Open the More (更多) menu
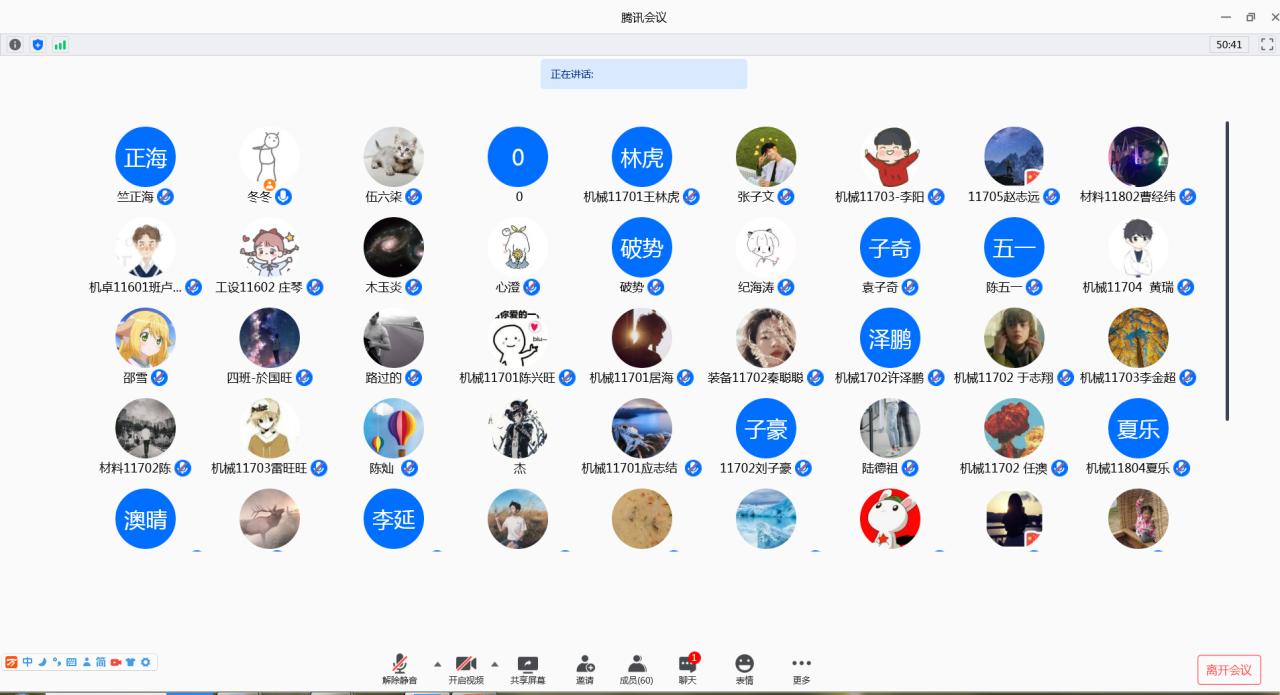Screen dimensions: 1280x695 pos(801,668)
